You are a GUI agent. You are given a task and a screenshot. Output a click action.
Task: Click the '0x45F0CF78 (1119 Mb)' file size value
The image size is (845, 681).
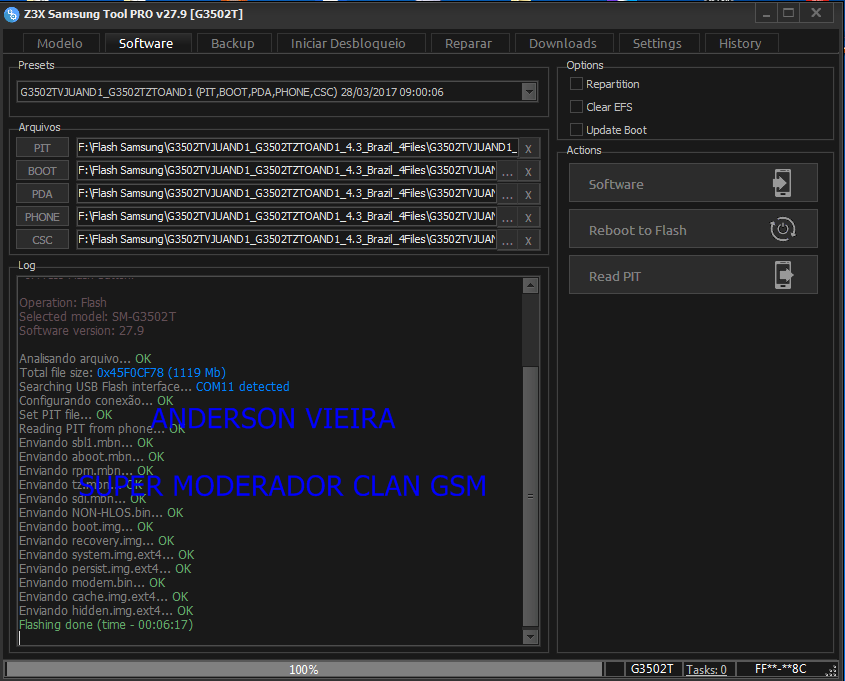(161, 373)
